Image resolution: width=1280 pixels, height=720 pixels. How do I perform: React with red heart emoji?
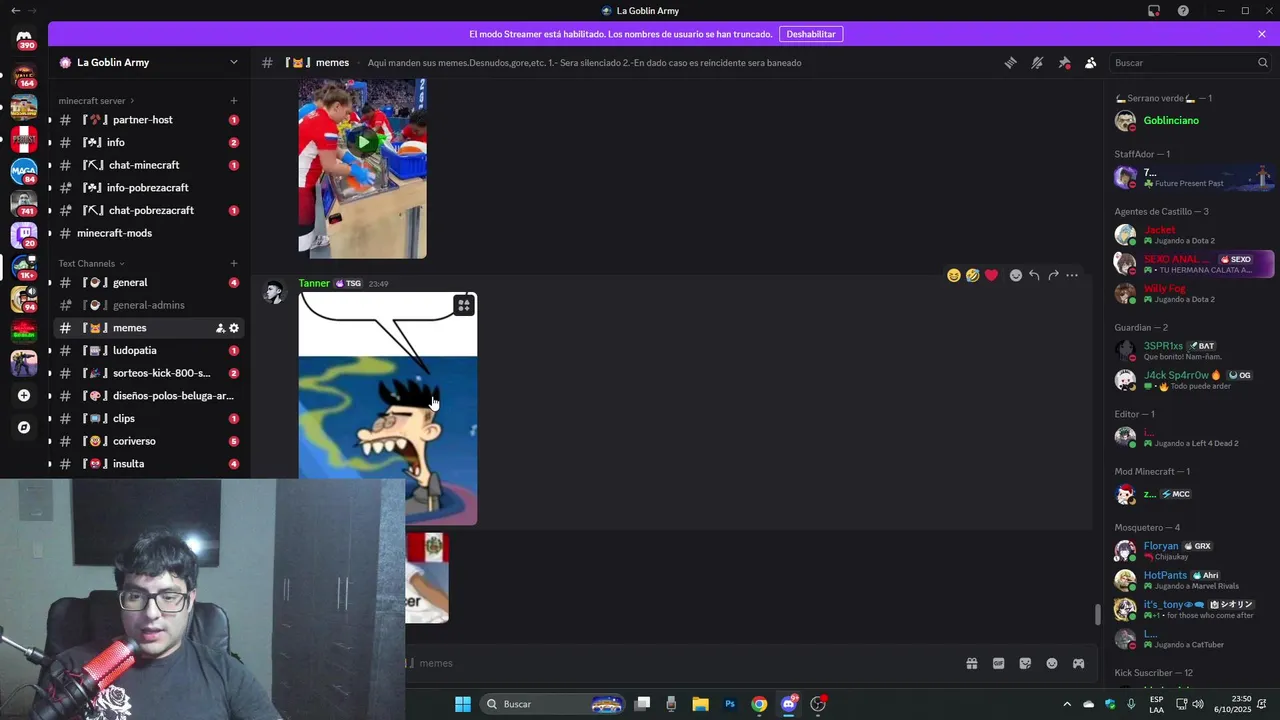(x=991, y=275)
